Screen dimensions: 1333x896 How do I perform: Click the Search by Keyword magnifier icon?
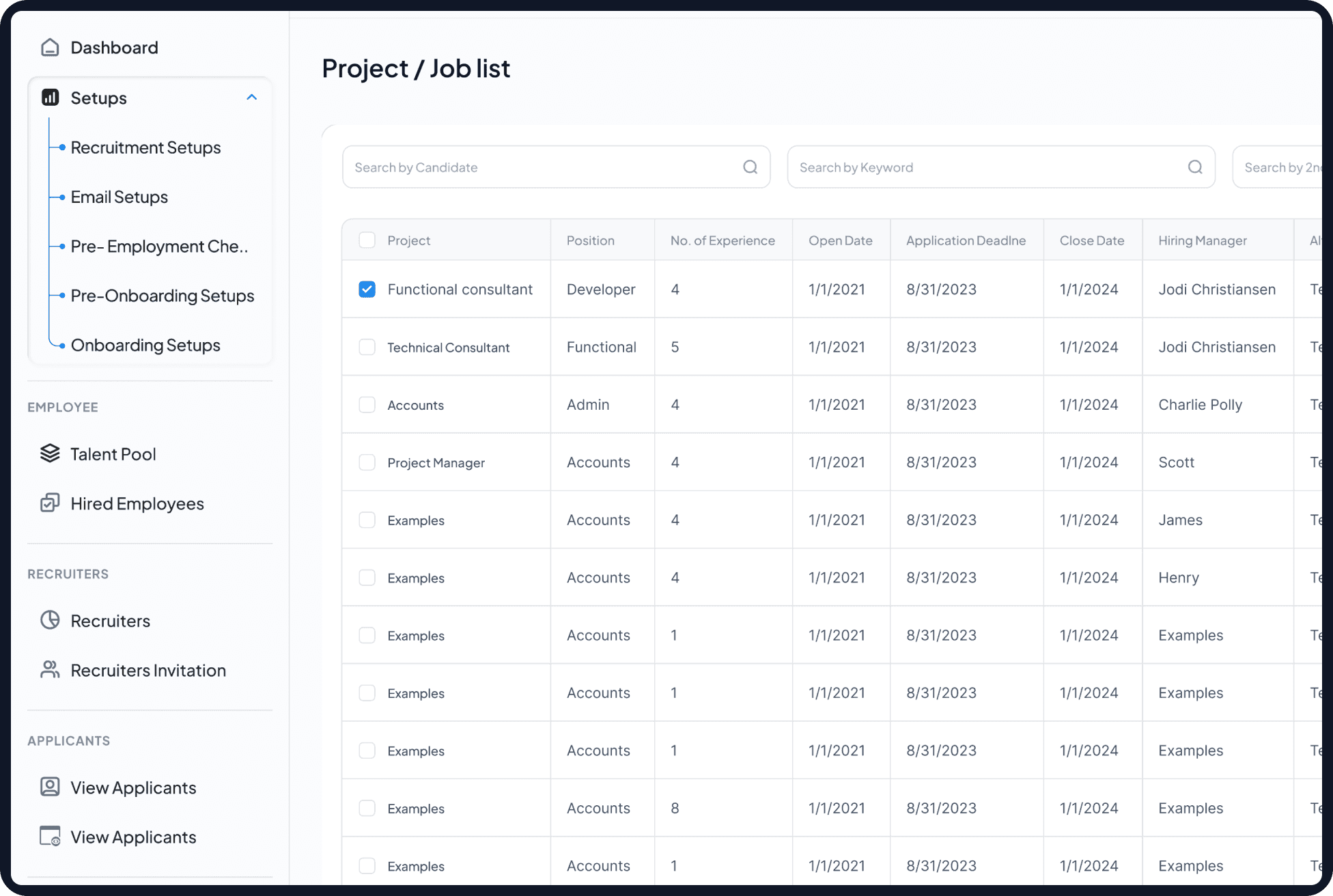[1195, 167]
